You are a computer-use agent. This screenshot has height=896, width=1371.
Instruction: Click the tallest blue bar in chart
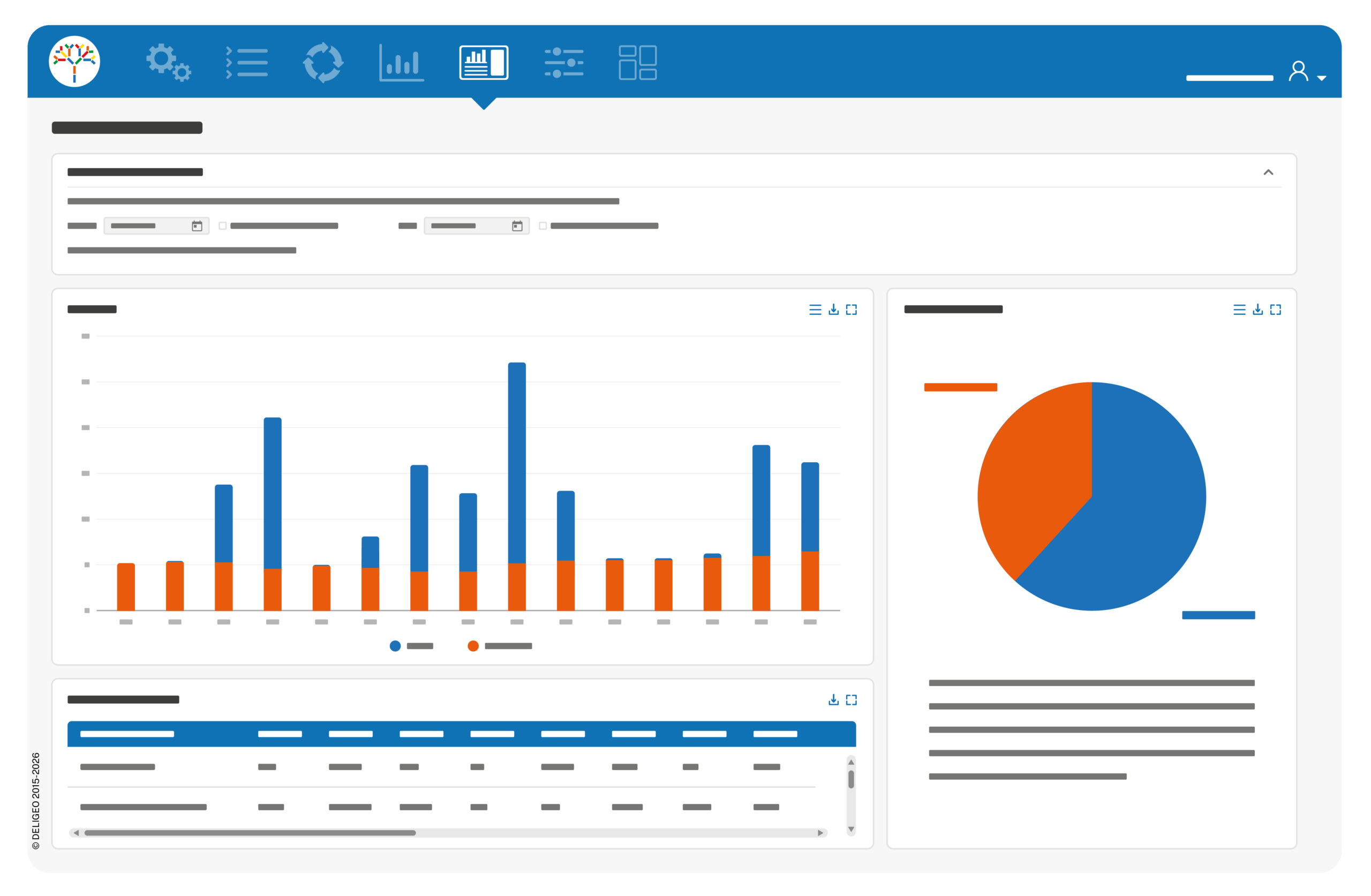click(x=517, y=463)
